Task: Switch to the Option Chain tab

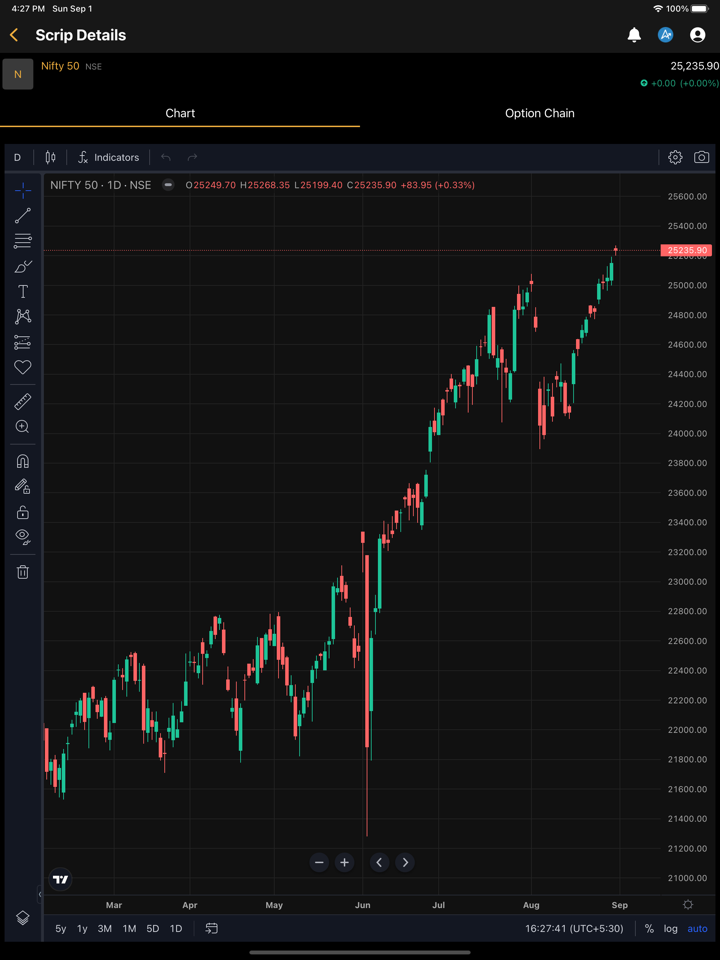Action: 539,113
